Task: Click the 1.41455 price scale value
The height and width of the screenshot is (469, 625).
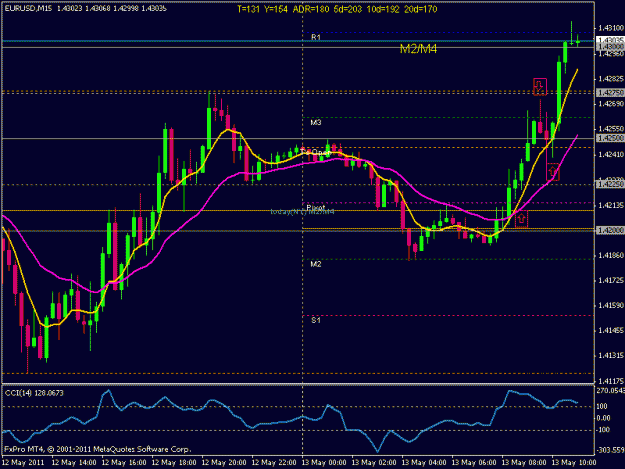Action: [x=611, y=330]
